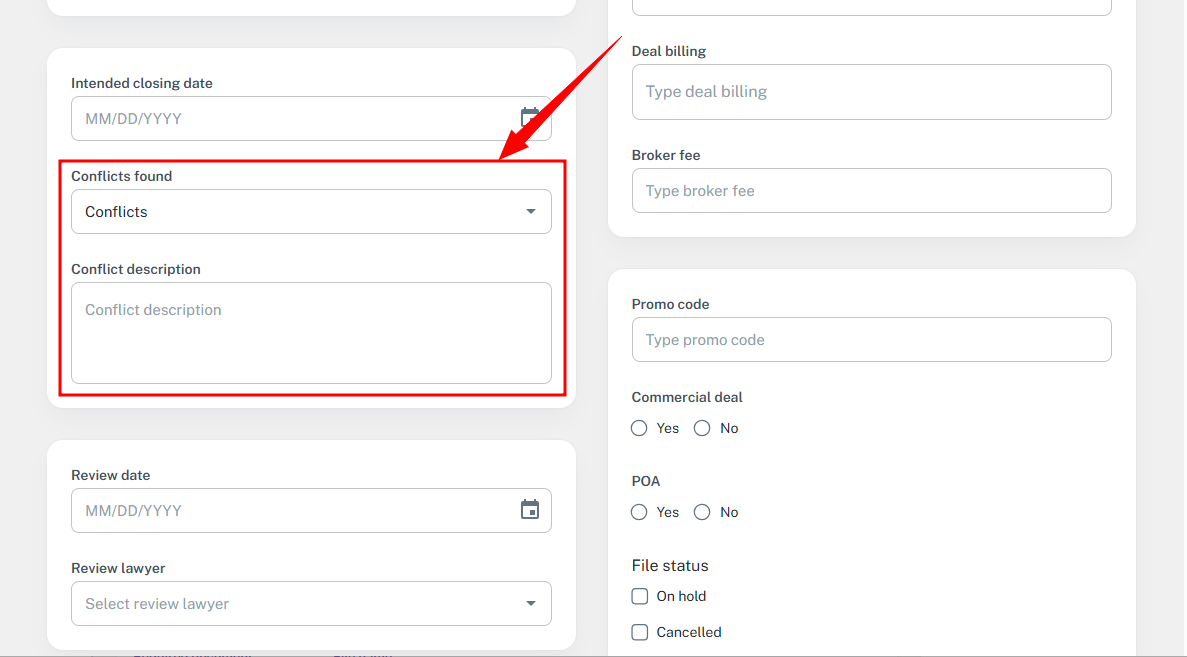The width and height of the screenshot is (1187, 657).
Task: Open the Review date calendar picker
Action: [530, 510]
